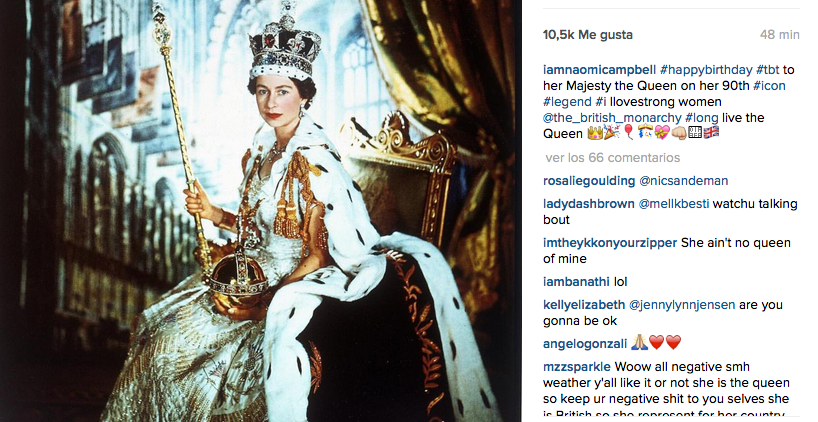This screenshot has height=422, width=818.
Task: Open the 10,5k Me gusta likes list
Action: pos(588,34)
